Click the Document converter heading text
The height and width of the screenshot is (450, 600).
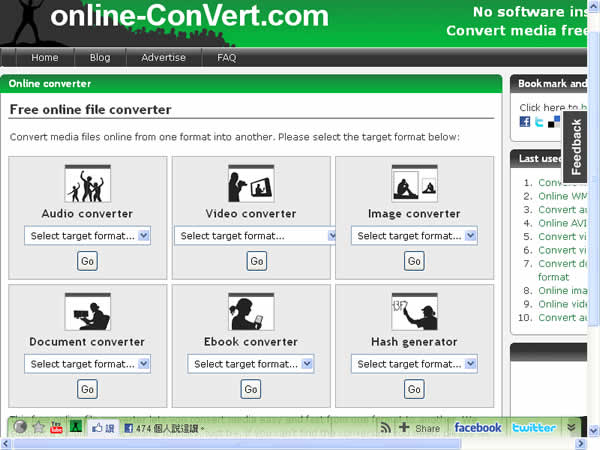pos(87,342)
